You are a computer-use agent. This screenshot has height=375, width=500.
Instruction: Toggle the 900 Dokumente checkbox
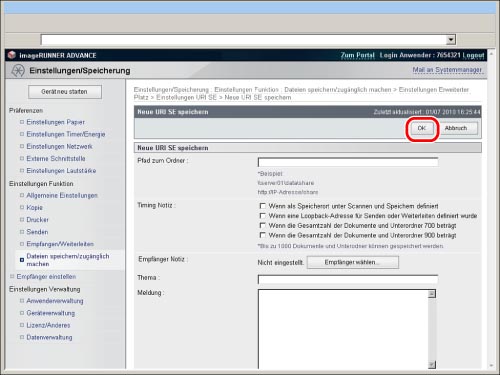click(x=263, y=235)
